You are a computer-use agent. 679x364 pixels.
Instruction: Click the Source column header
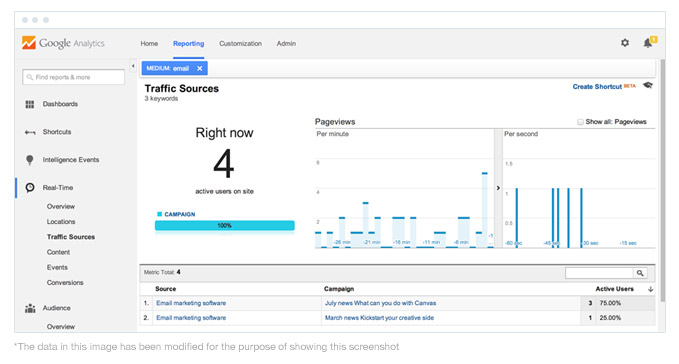click(x=165, y=289)
